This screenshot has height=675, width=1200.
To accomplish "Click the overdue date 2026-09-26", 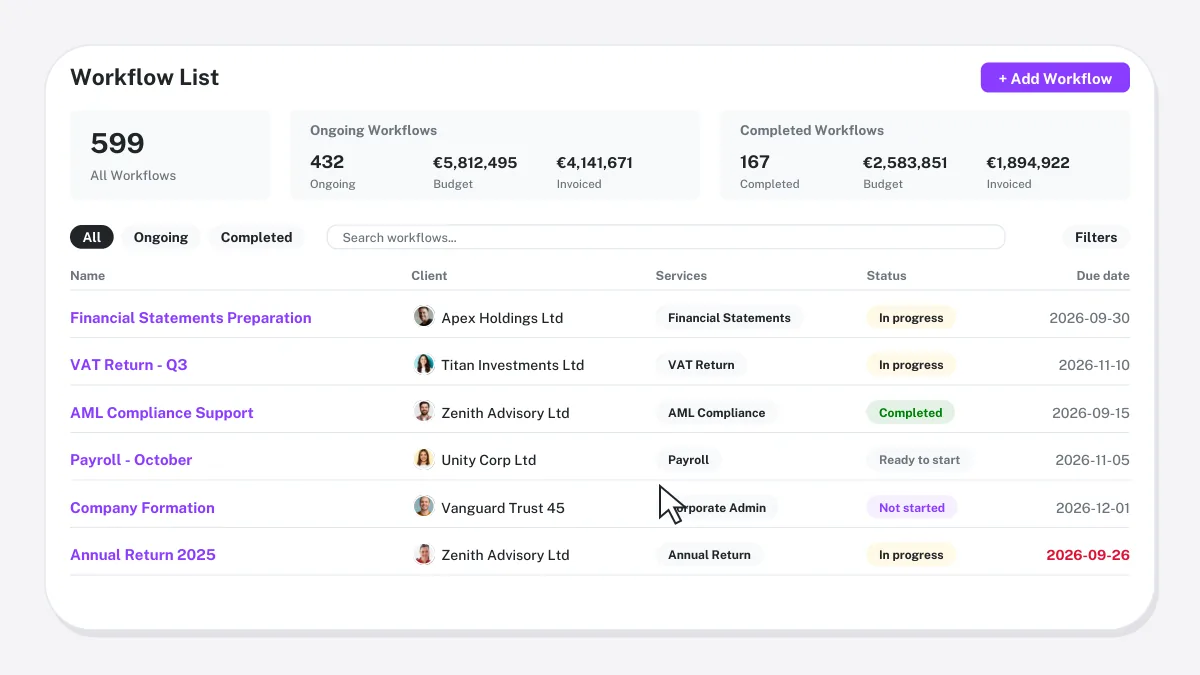I will pyautogui.click(x=1088, y=555).
